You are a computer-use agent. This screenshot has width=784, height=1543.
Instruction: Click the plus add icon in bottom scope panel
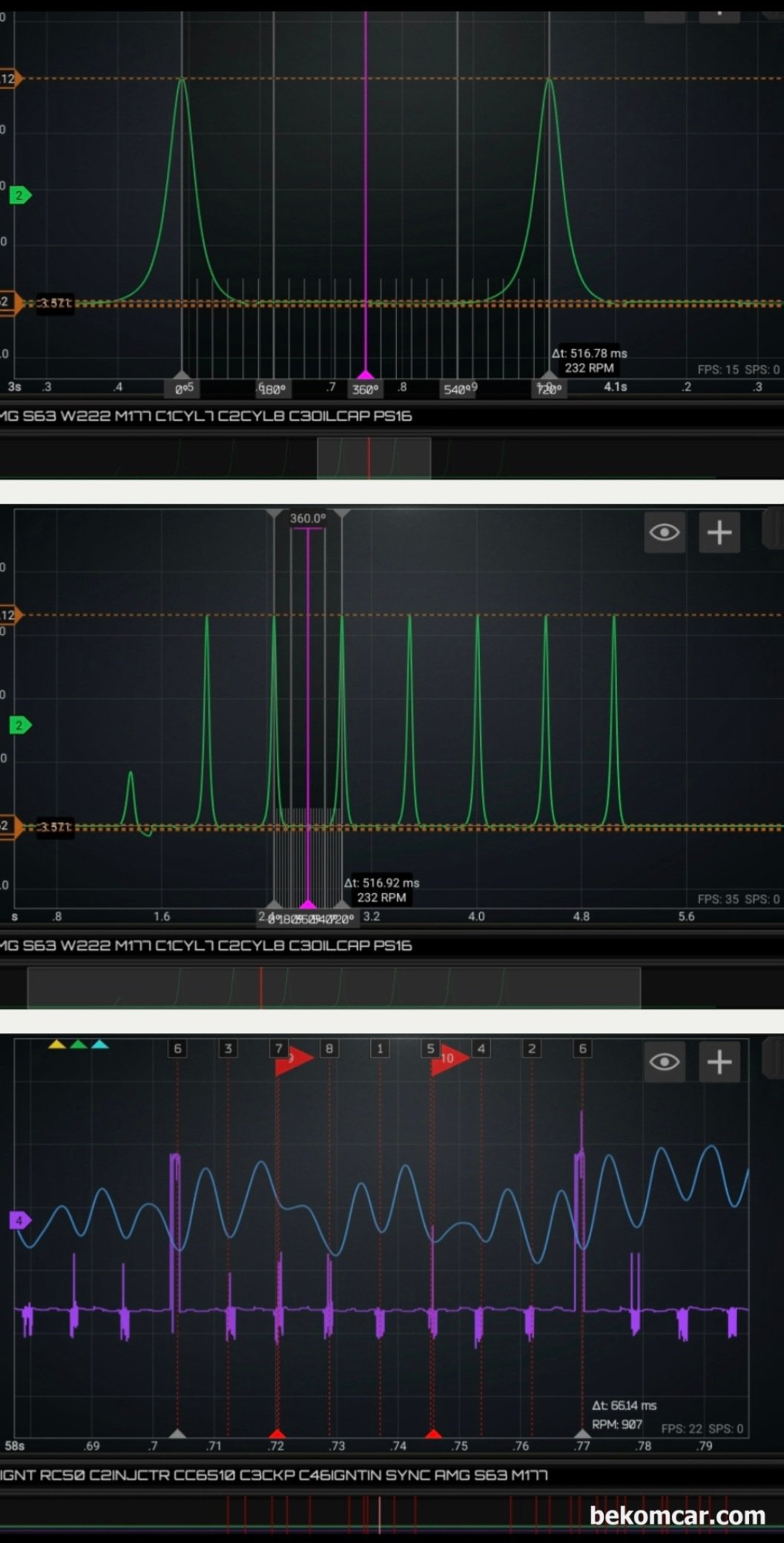(x=719, y=1062)
